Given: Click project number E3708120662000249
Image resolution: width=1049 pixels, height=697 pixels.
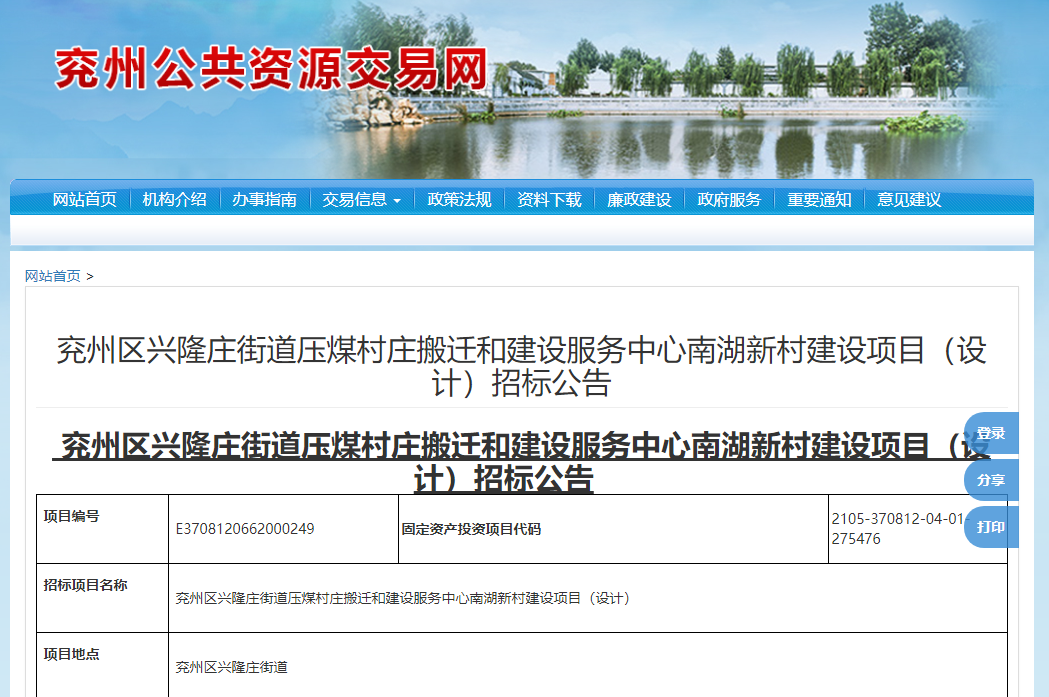Looking at the screenshot, I should click(x=245, y=529).
